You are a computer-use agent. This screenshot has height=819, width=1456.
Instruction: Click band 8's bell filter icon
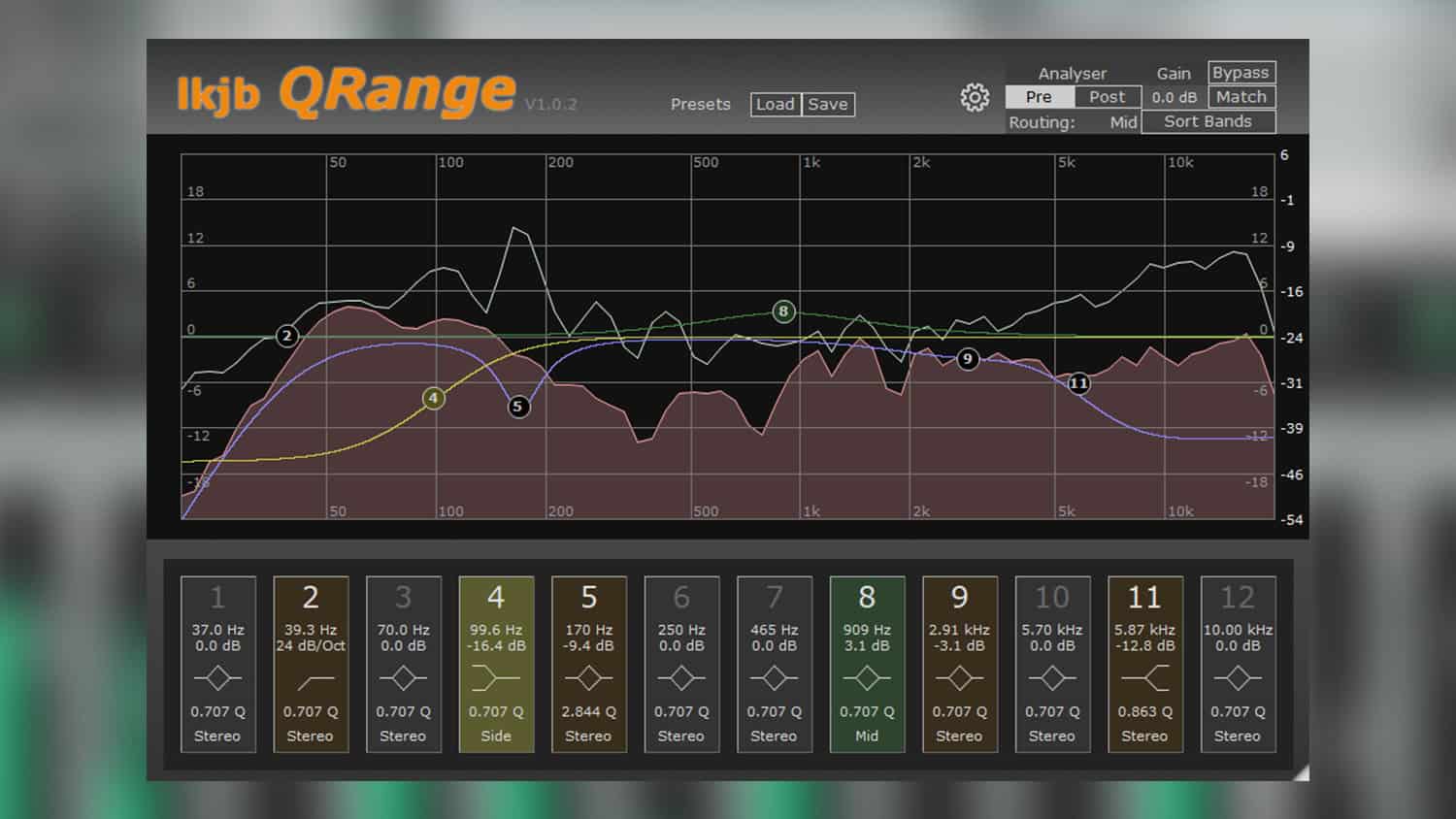coord(867,677)
